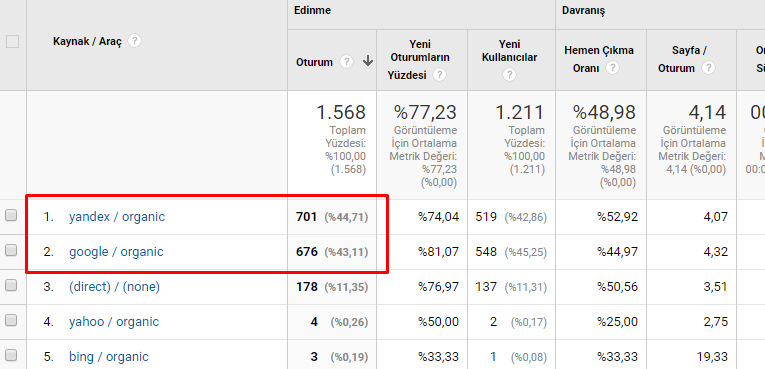Click total pages per session 4,14
765x369 pixels.
point(707,113)
